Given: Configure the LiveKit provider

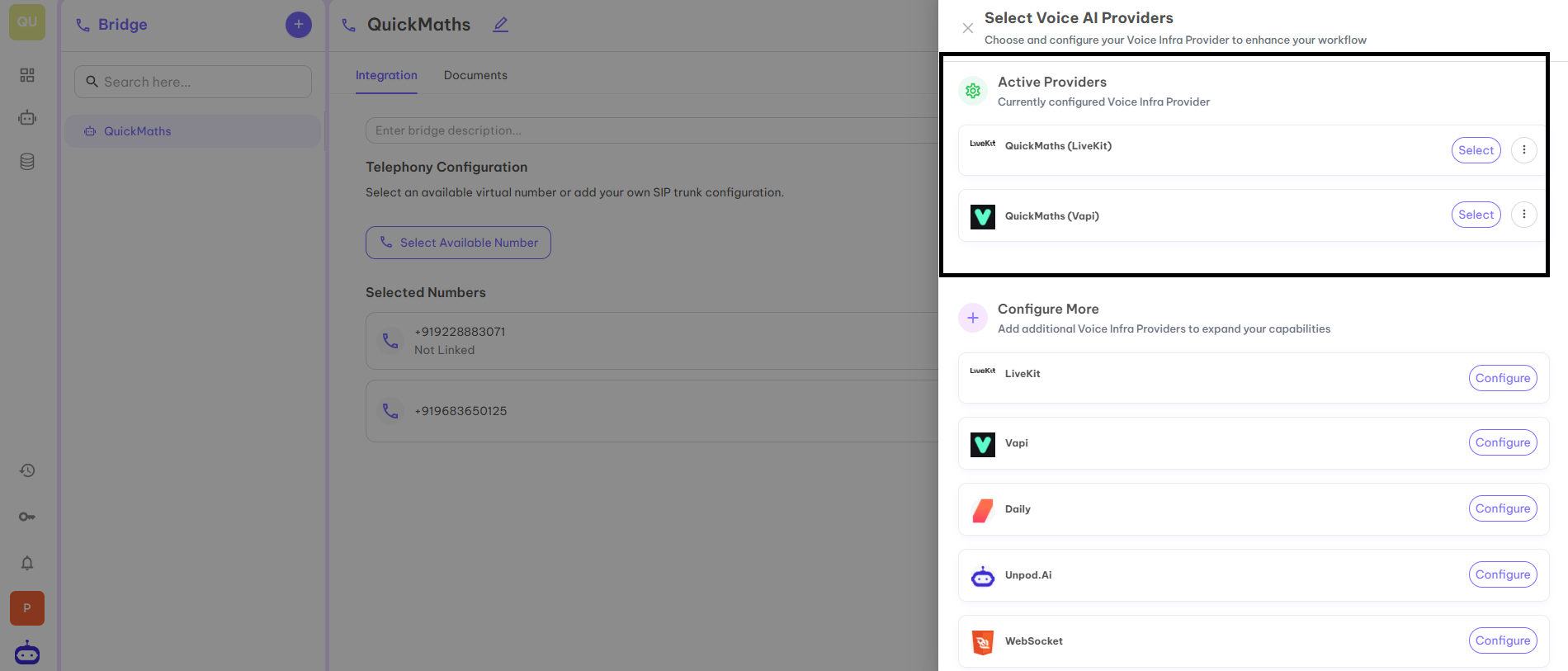Looking at the screenshot, I should click(x=1503, y=378).
